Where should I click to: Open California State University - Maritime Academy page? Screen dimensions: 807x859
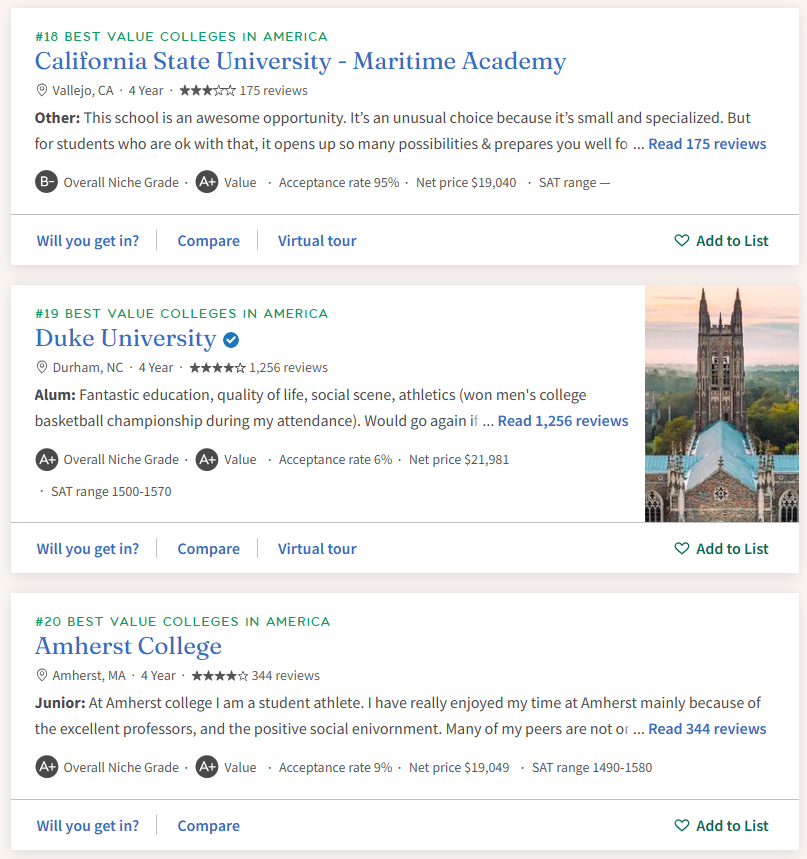click(x=300, y=62)
